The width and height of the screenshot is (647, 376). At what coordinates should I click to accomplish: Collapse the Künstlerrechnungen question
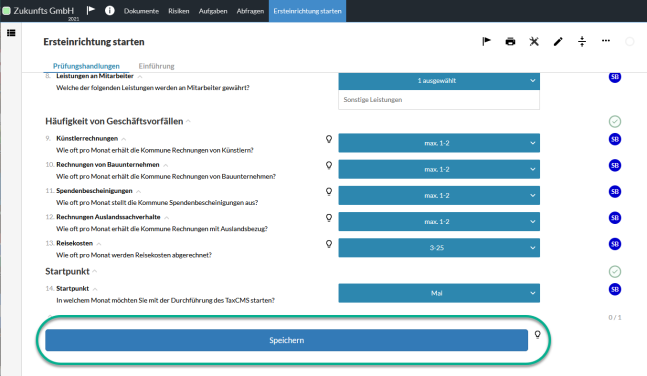point(124,139)
